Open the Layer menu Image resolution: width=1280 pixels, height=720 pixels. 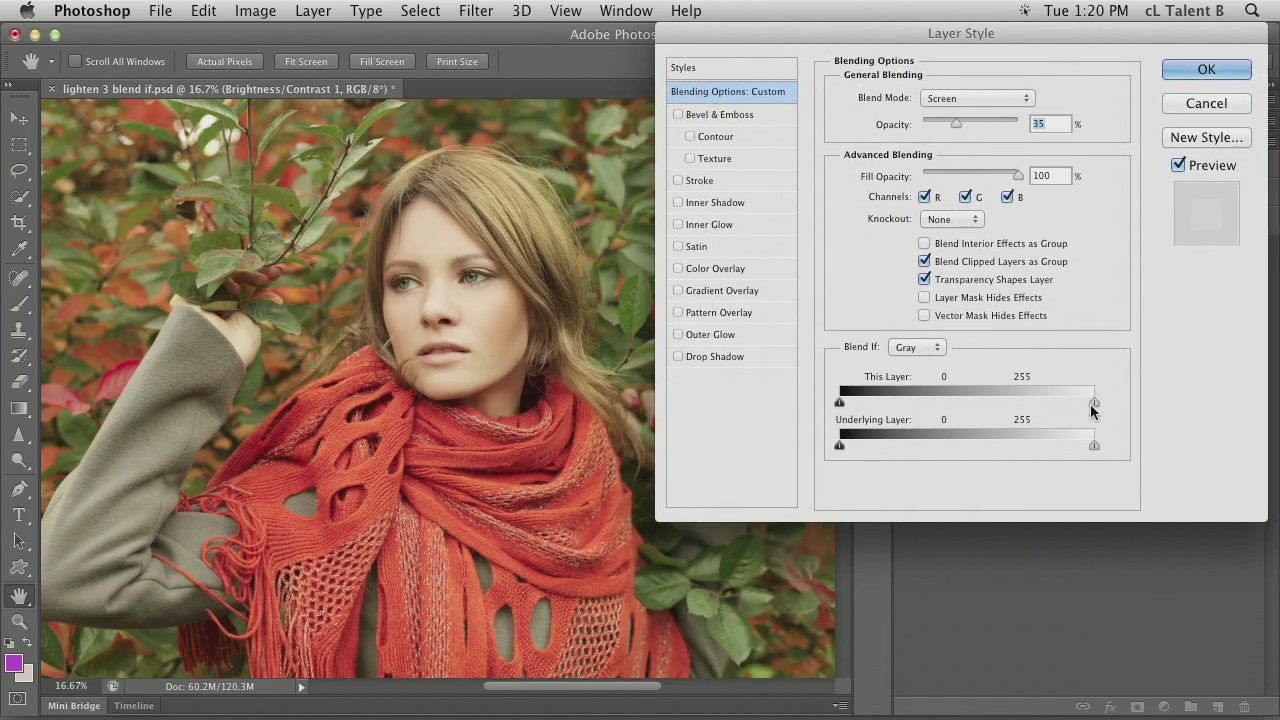313,11
